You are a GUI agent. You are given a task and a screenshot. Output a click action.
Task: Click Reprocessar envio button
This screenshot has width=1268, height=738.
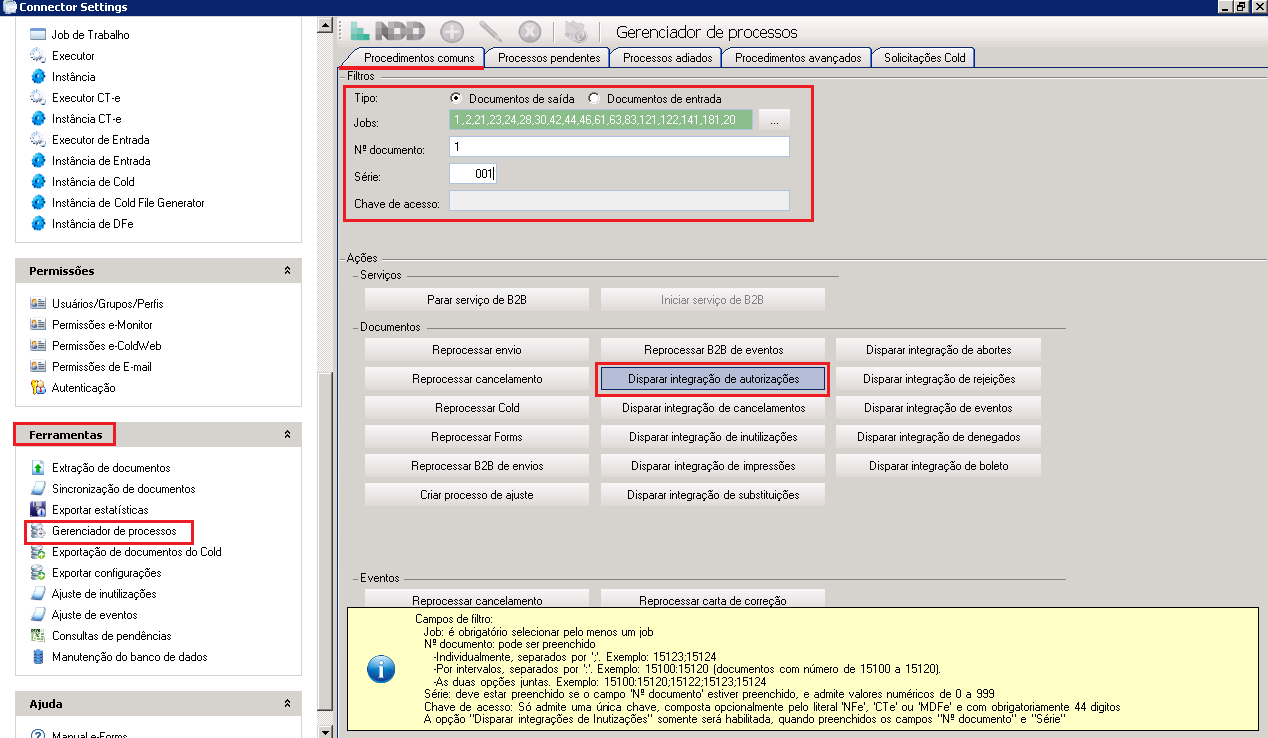tap(476, 350)
